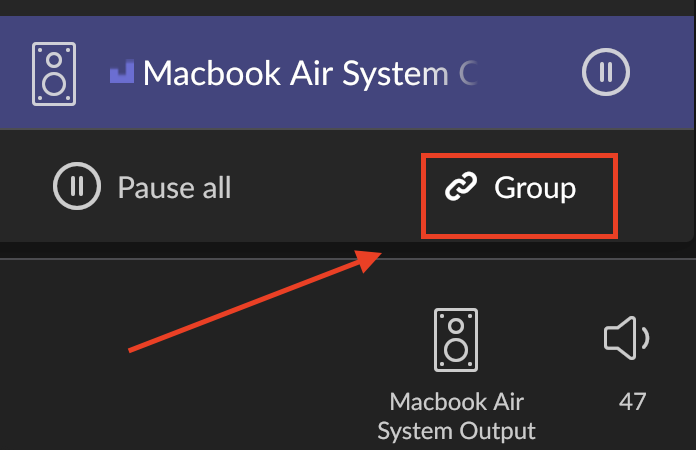Screen dimensions: 696x450
Task: Click the purple now-playing bars indicator
Action: click(122, 72)
